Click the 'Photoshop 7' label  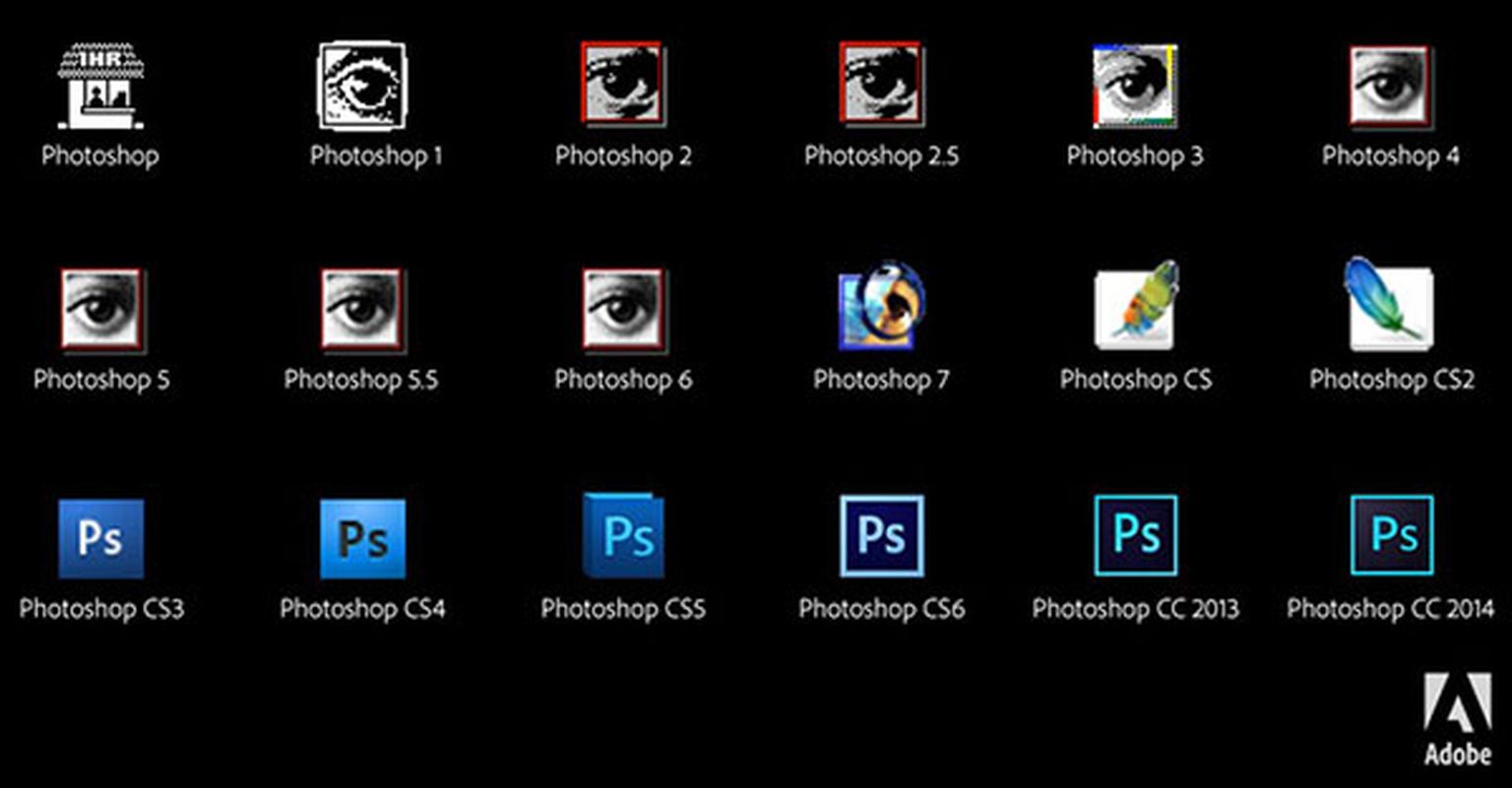(x=881, y=381)
